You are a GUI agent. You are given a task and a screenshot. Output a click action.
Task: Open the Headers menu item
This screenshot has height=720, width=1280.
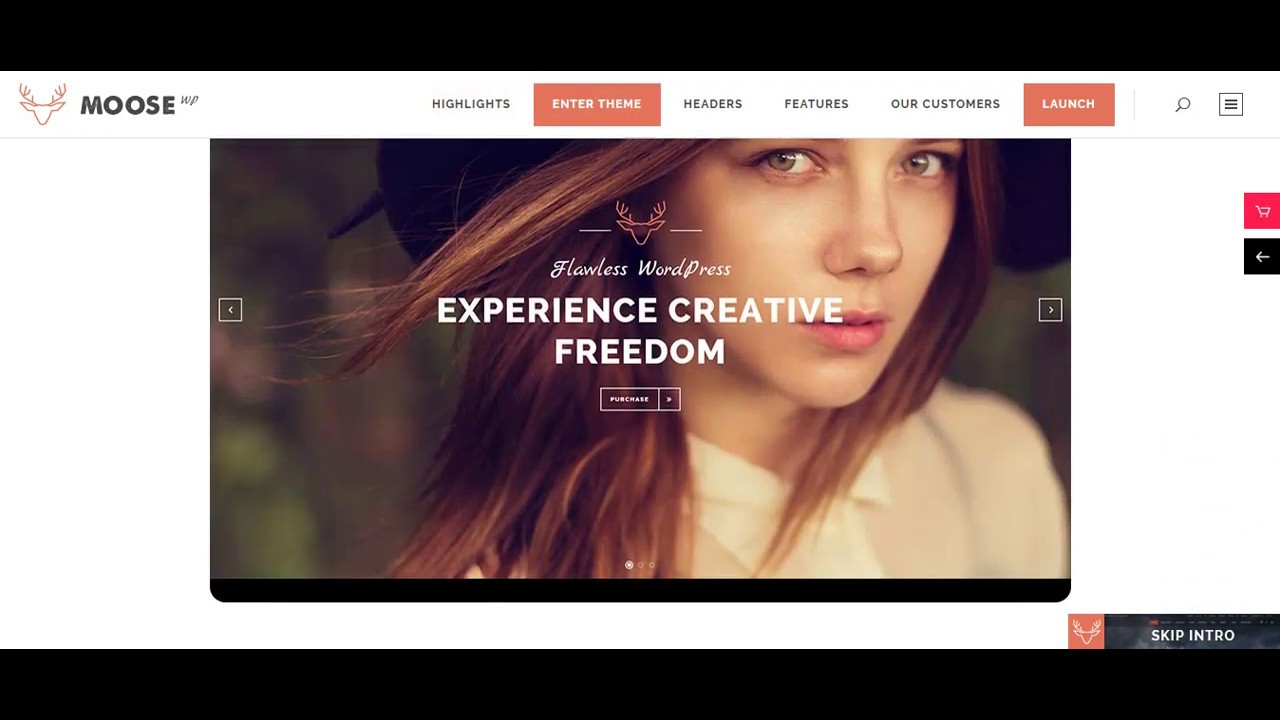tap(713, 104)
